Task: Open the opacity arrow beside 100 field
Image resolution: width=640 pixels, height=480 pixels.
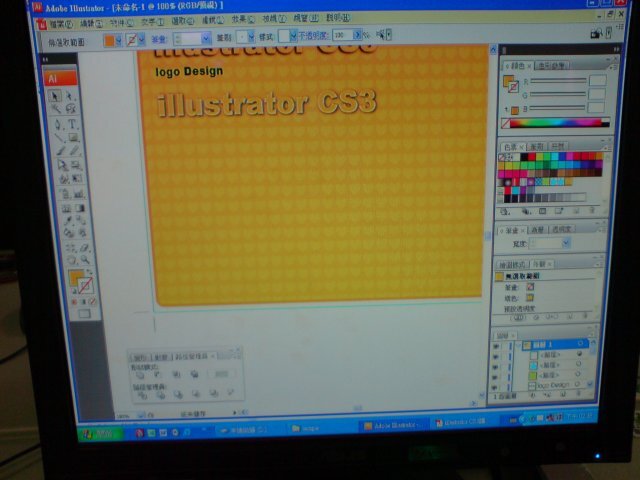Action: [357, 35]
